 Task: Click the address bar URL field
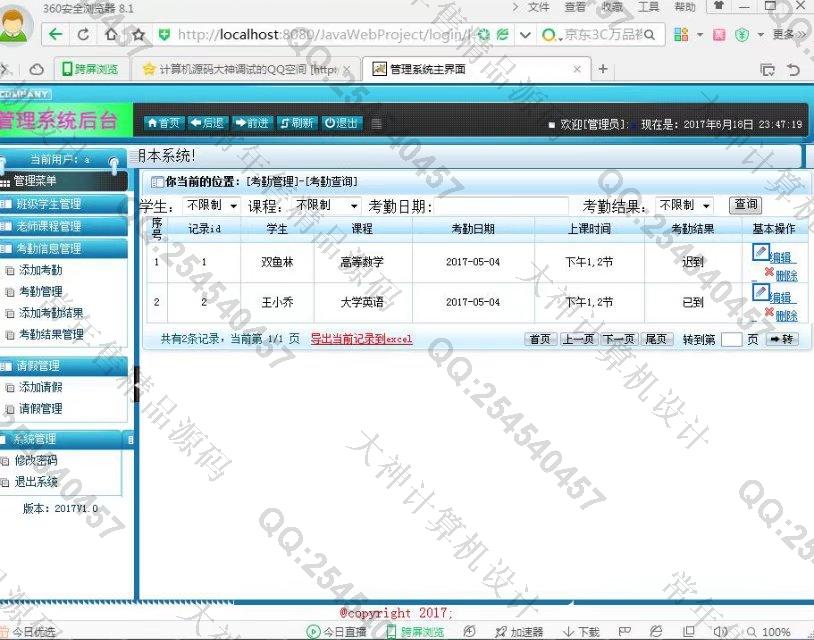[x=324, y=35]
